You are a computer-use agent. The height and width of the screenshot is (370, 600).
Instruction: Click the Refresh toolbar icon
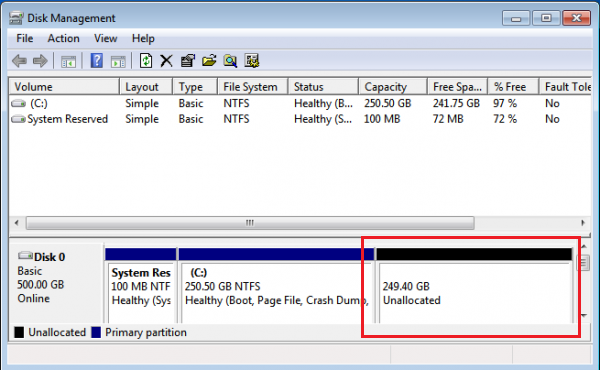(x=146, y=61)
